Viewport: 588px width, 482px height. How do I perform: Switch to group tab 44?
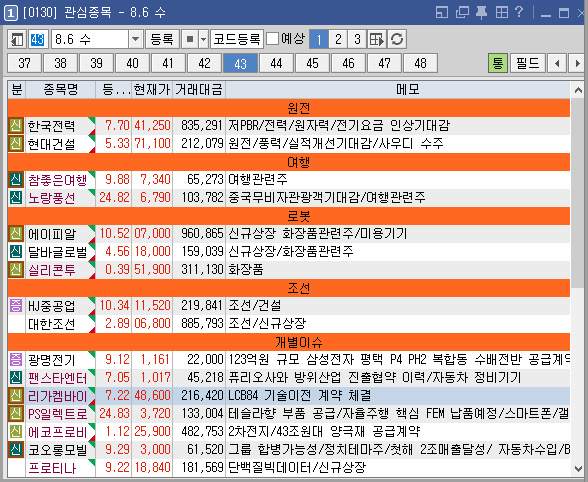276,63
